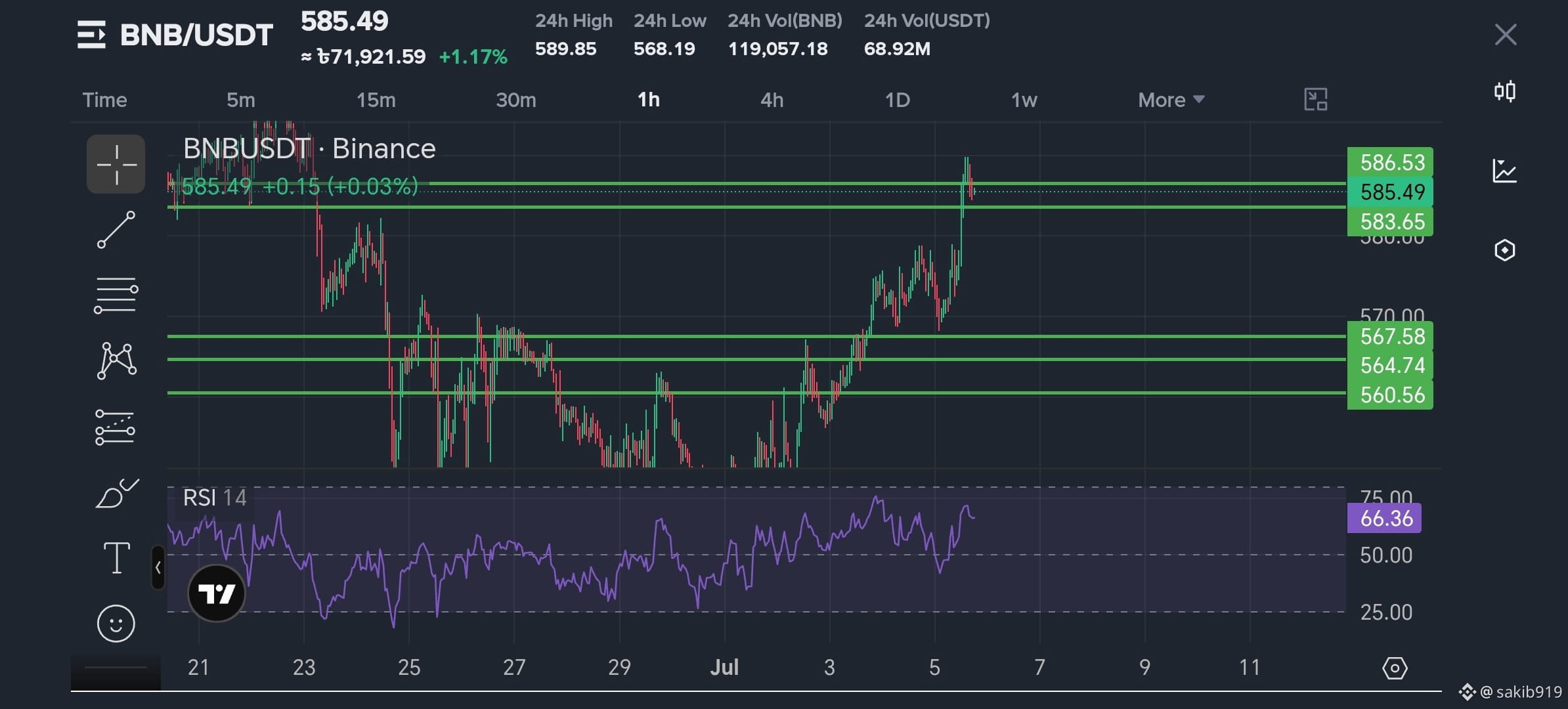Select the 564.74 horizontal line price label

coord(1390,365)
